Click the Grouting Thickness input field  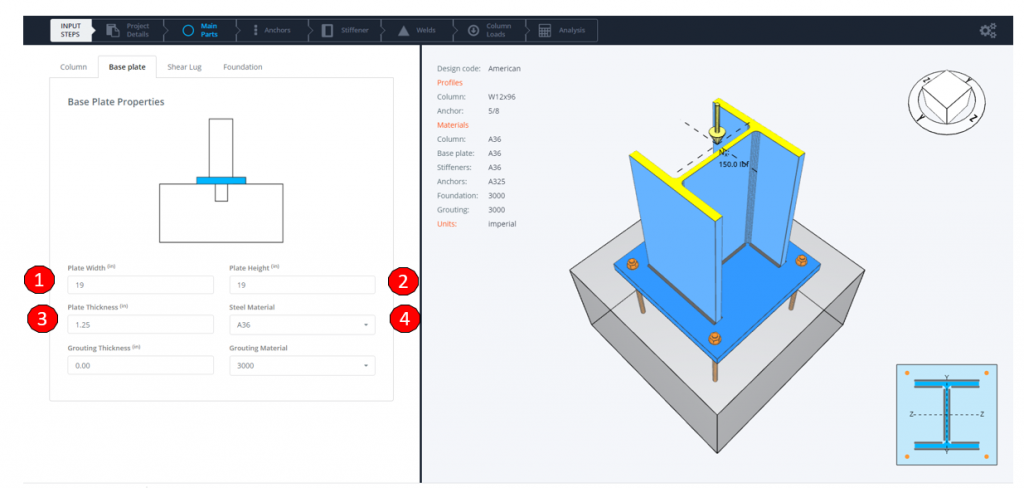pyautogui.click(x=139, y=365)
